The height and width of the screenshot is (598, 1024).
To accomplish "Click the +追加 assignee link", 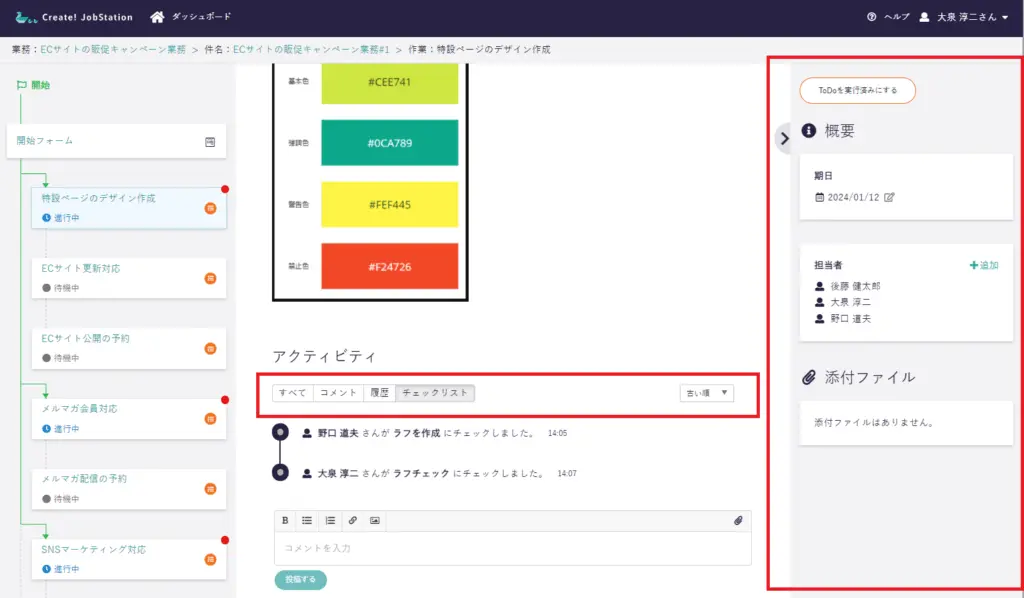I will (984, 265).
